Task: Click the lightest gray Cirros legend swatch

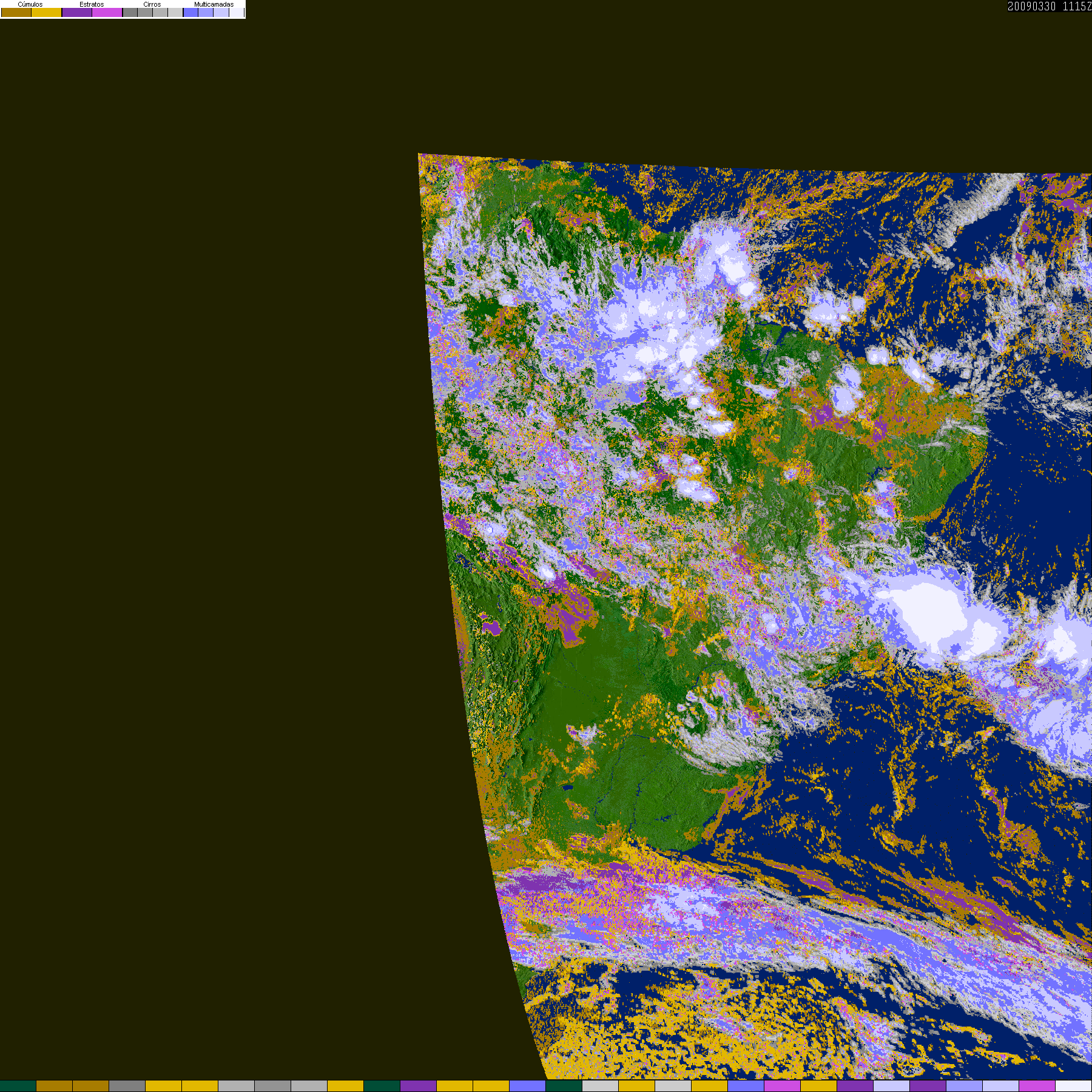Action: (x=175, y=12)
